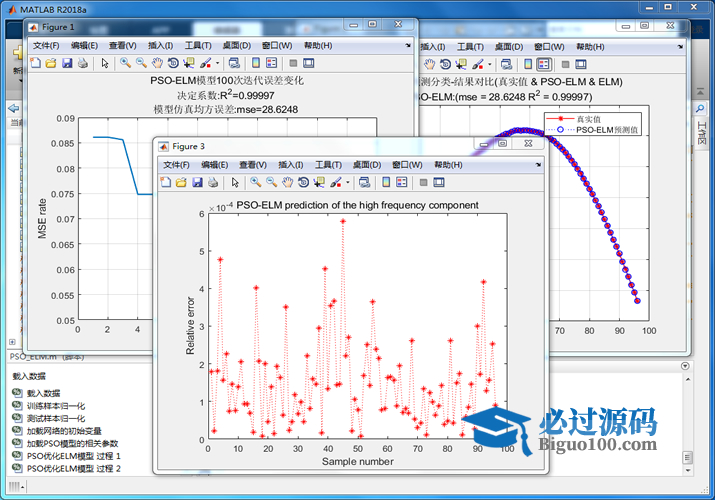Click Link Plot icon in Figure 3 toolbar
Image resolution: width=715 pixels, height=500 pixels.
[x=364, y=182]
